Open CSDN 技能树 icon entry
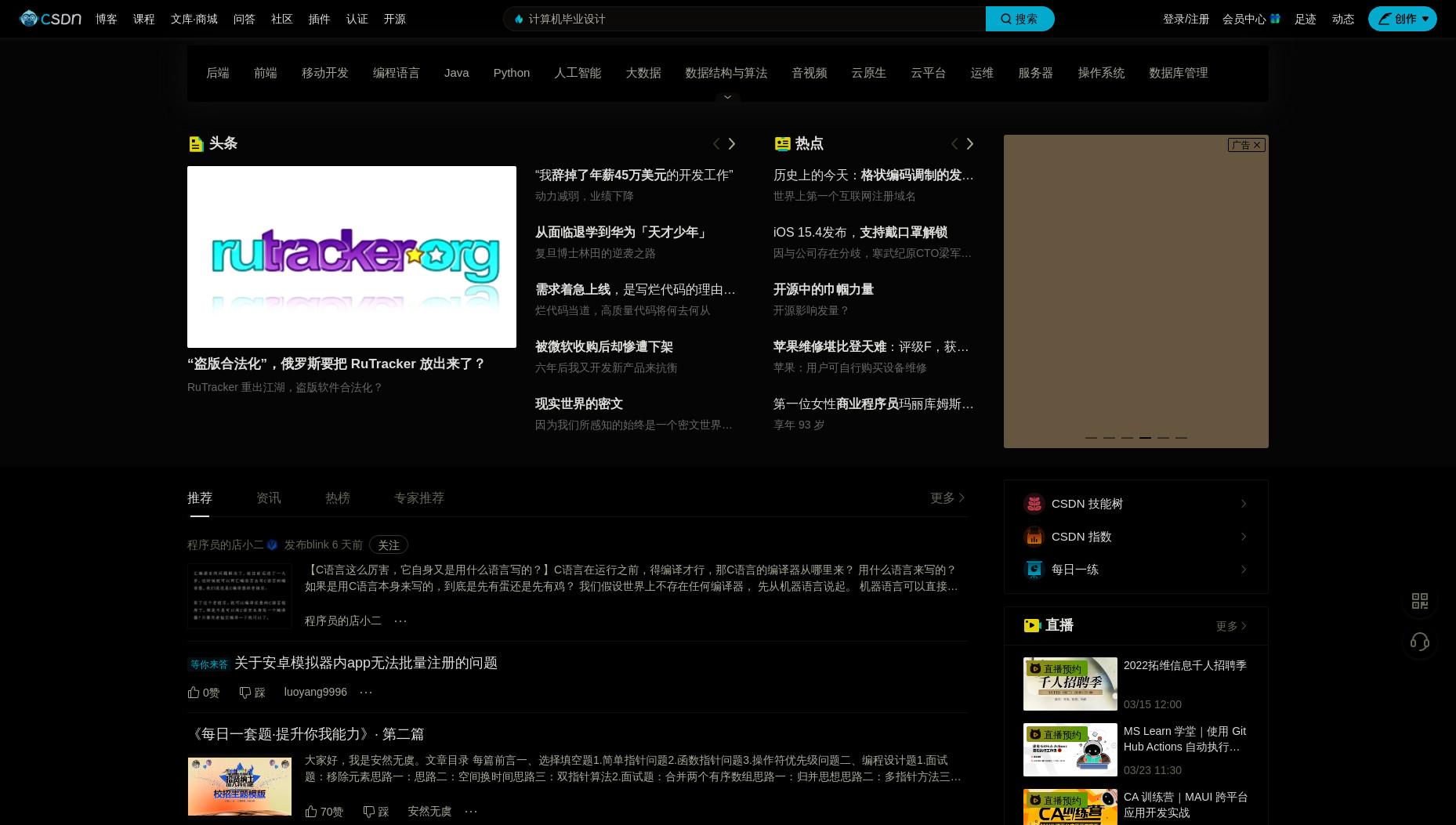 click(1034, 504)
